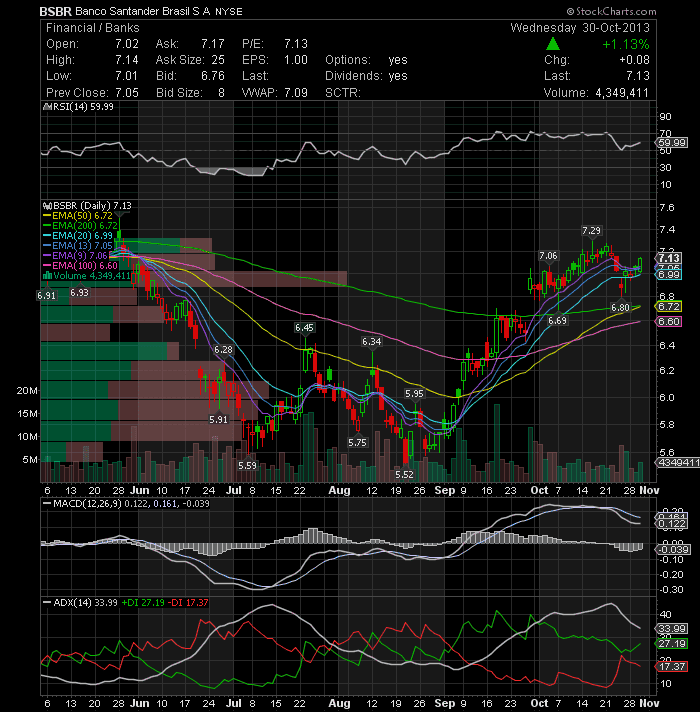Click the 6.69 price annotation
Image resolution: width=700 pixels, height=712 pixels.
pos(557,321)
